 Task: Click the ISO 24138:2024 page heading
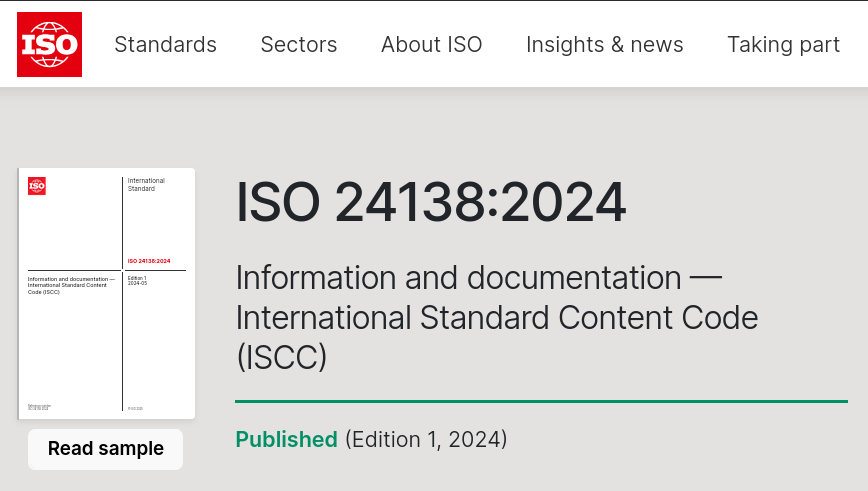click(x=431, y=203)
